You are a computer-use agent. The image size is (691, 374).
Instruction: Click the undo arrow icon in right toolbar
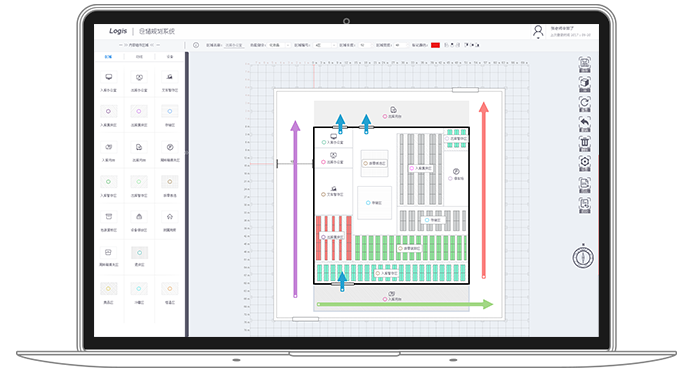[584, 124]
